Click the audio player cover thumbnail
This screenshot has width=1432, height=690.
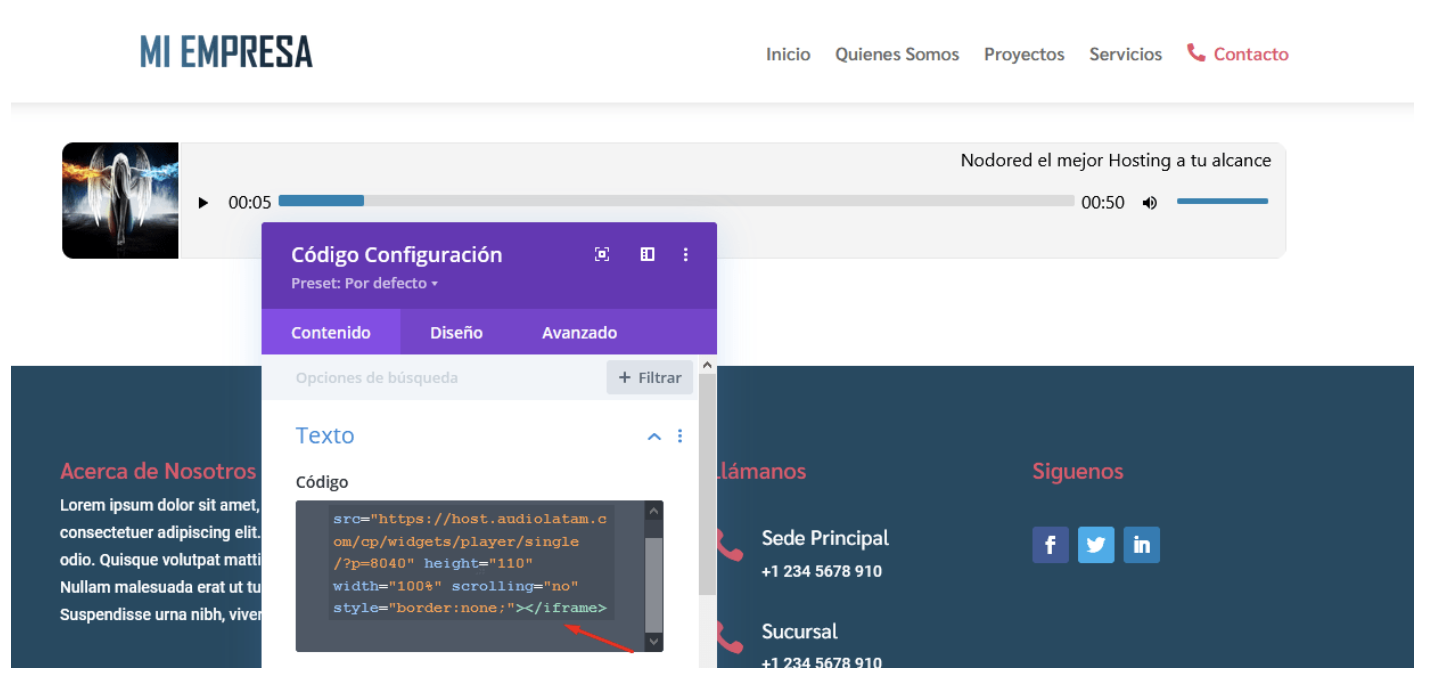[x=120, y=200]
